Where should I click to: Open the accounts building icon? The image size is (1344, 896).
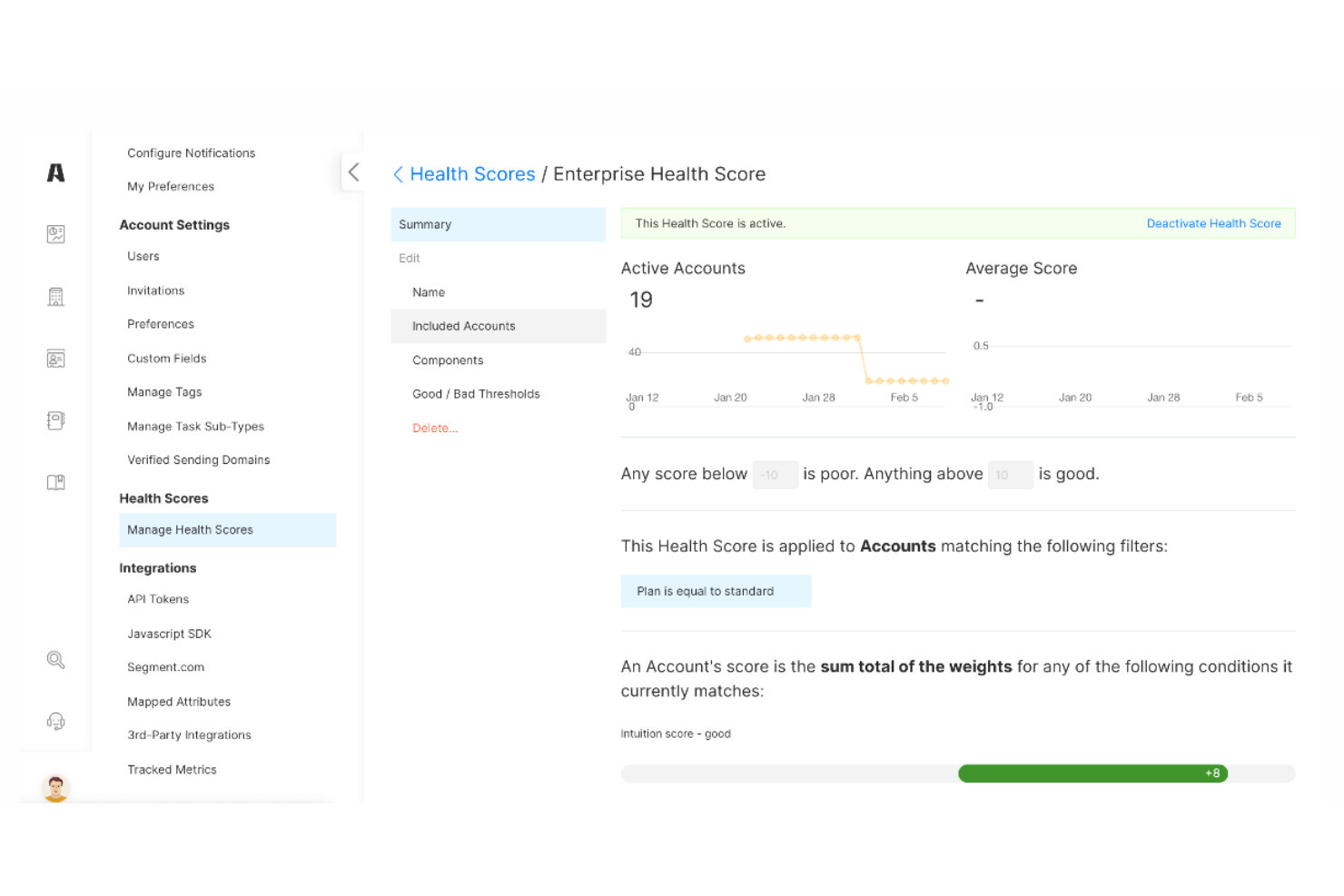point(55,297)
